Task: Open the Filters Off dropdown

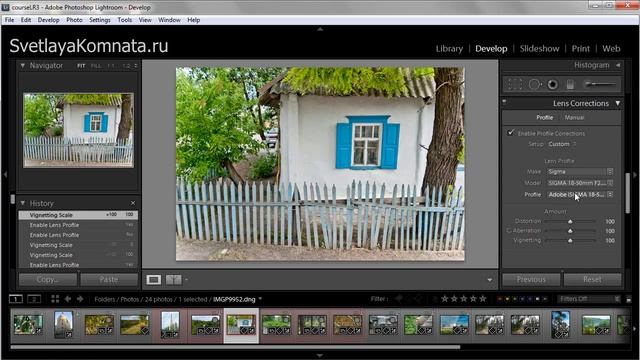Action: (589, 299)
